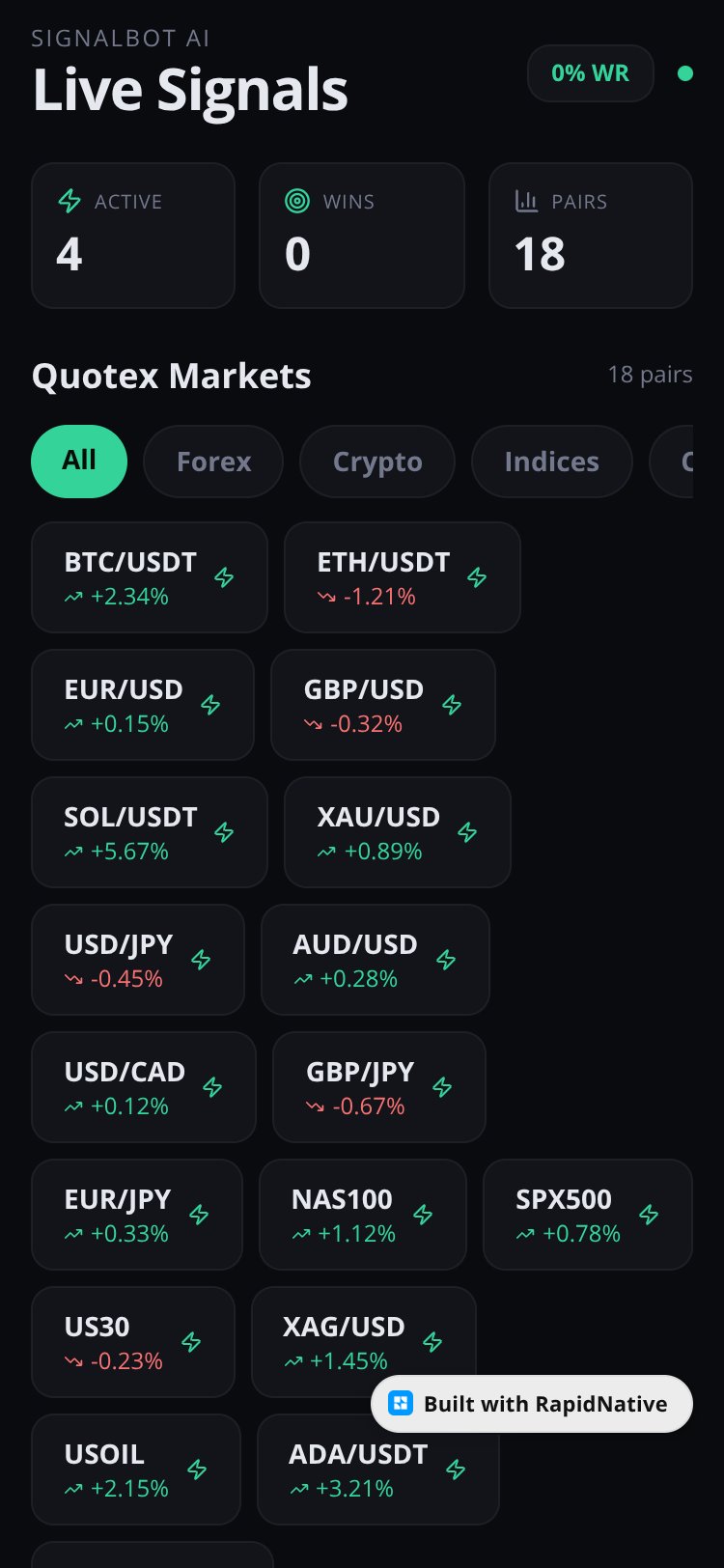Open the EUR/USD market card
This screenshot has height=1568, width=724.
(143, 705)
